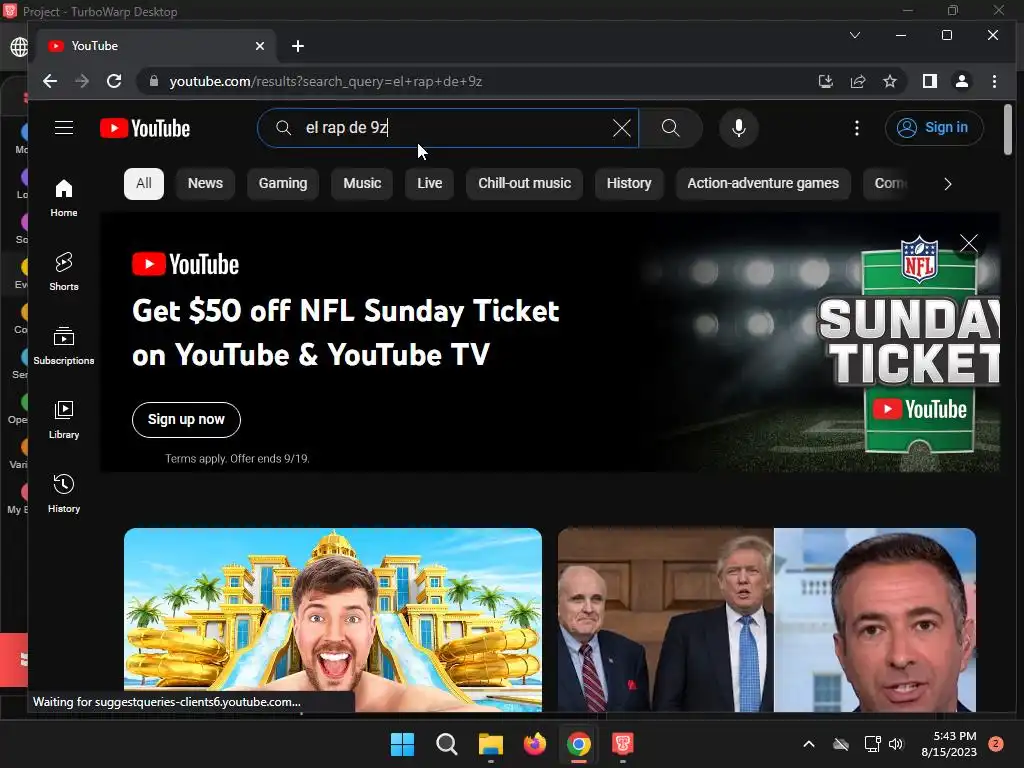The image size is (1024, 768).
Task: Open the Chrome profile avatar
Action: [961, 81]
